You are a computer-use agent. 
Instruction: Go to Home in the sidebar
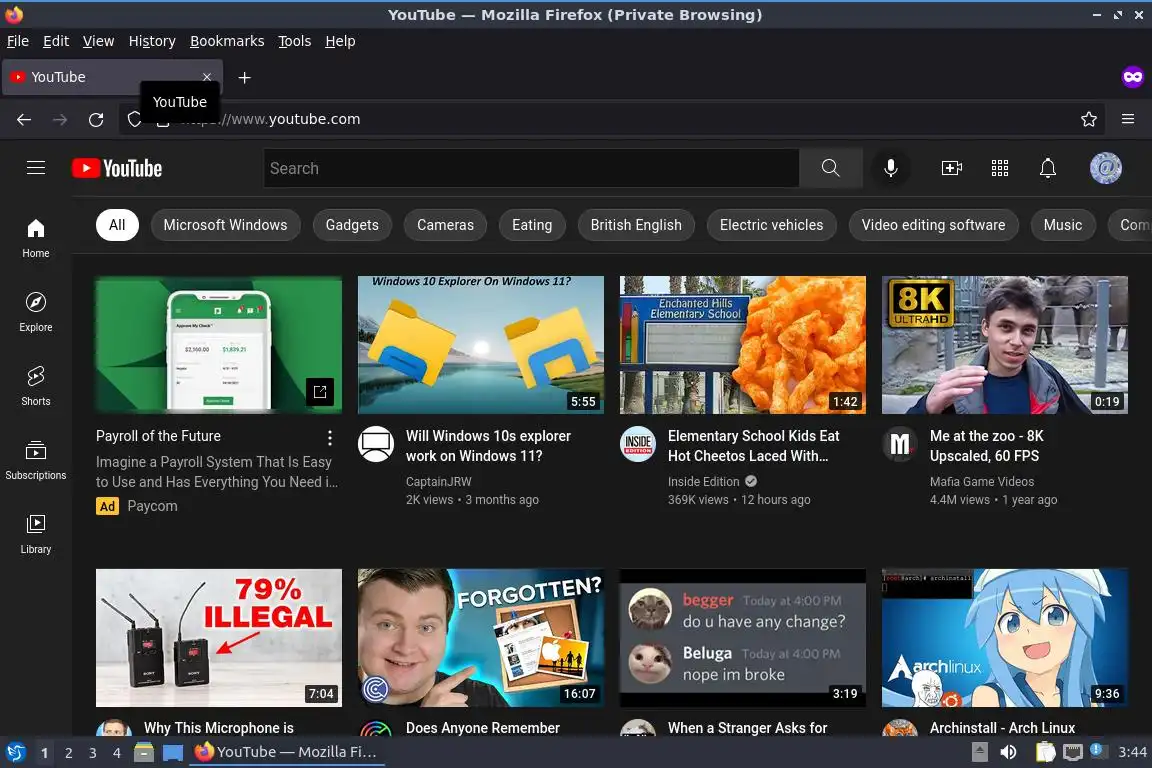pos(35,238)
